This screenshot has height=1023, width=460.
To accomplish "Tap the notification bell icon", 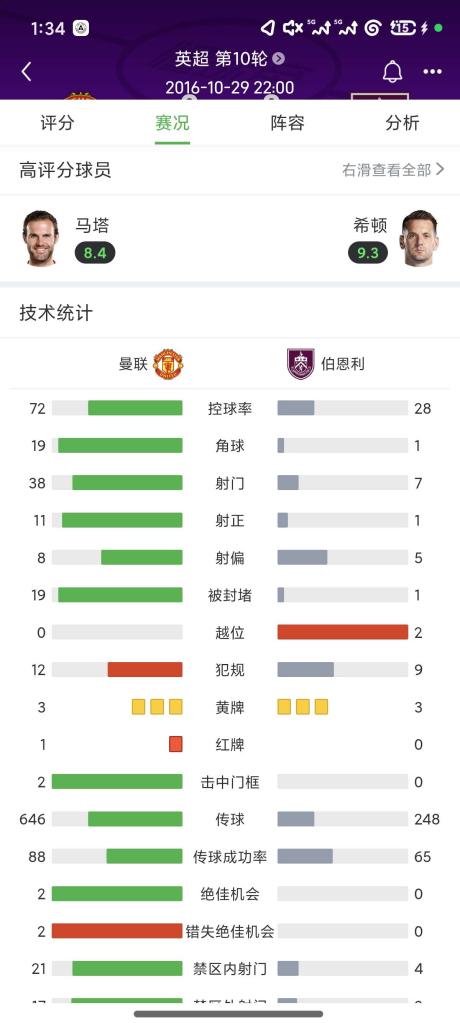I will [392, 71].
